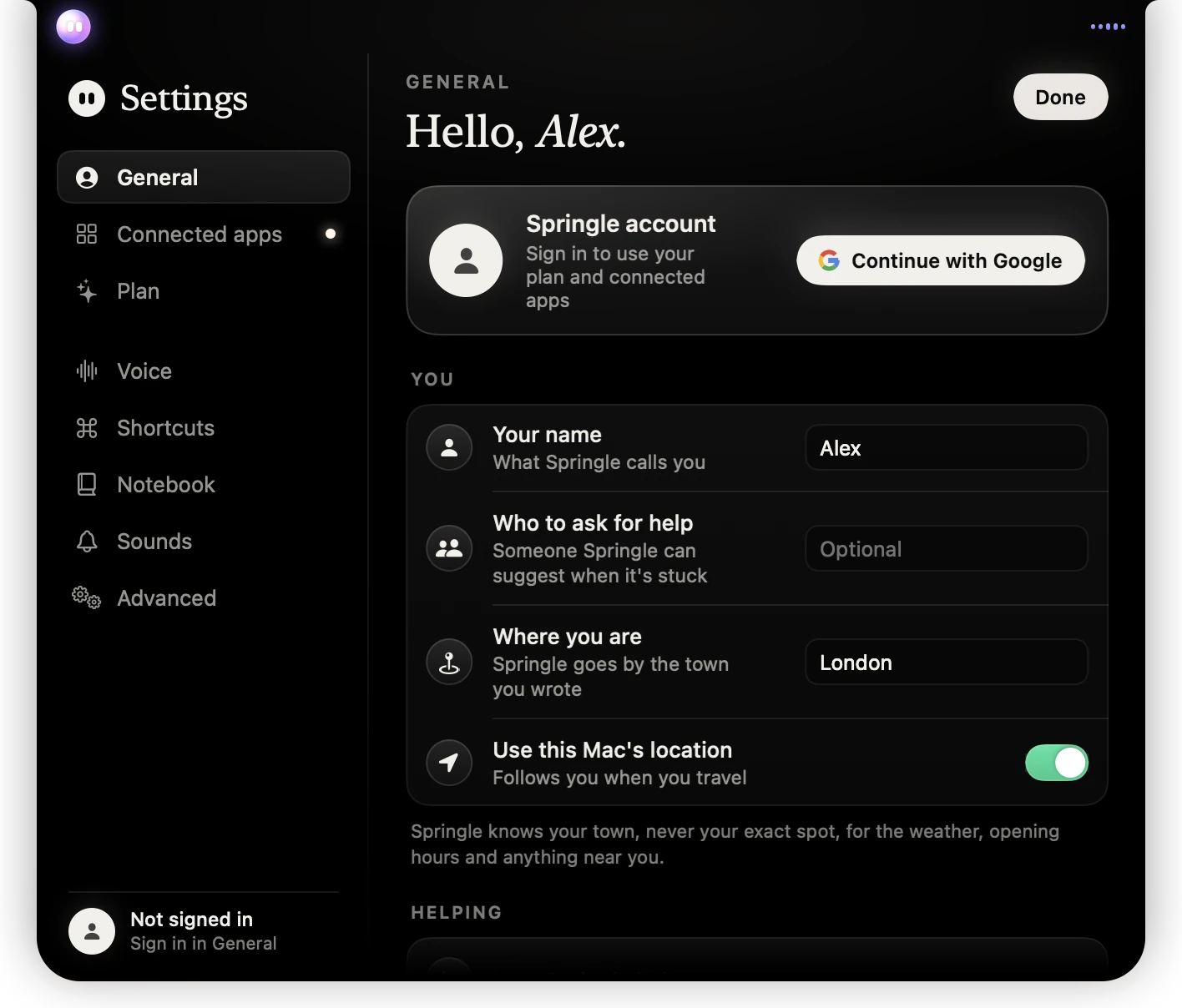Click the Settings title text

tap(184, 99)
